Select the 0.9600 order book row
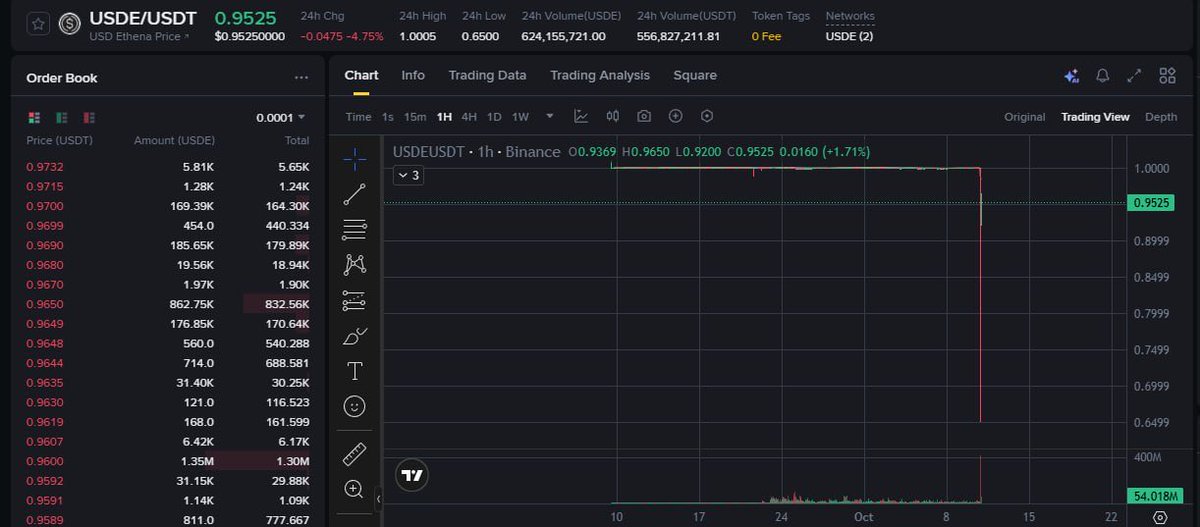Image resolution: width=1200 pixels, height=527 pixels. 168,461
